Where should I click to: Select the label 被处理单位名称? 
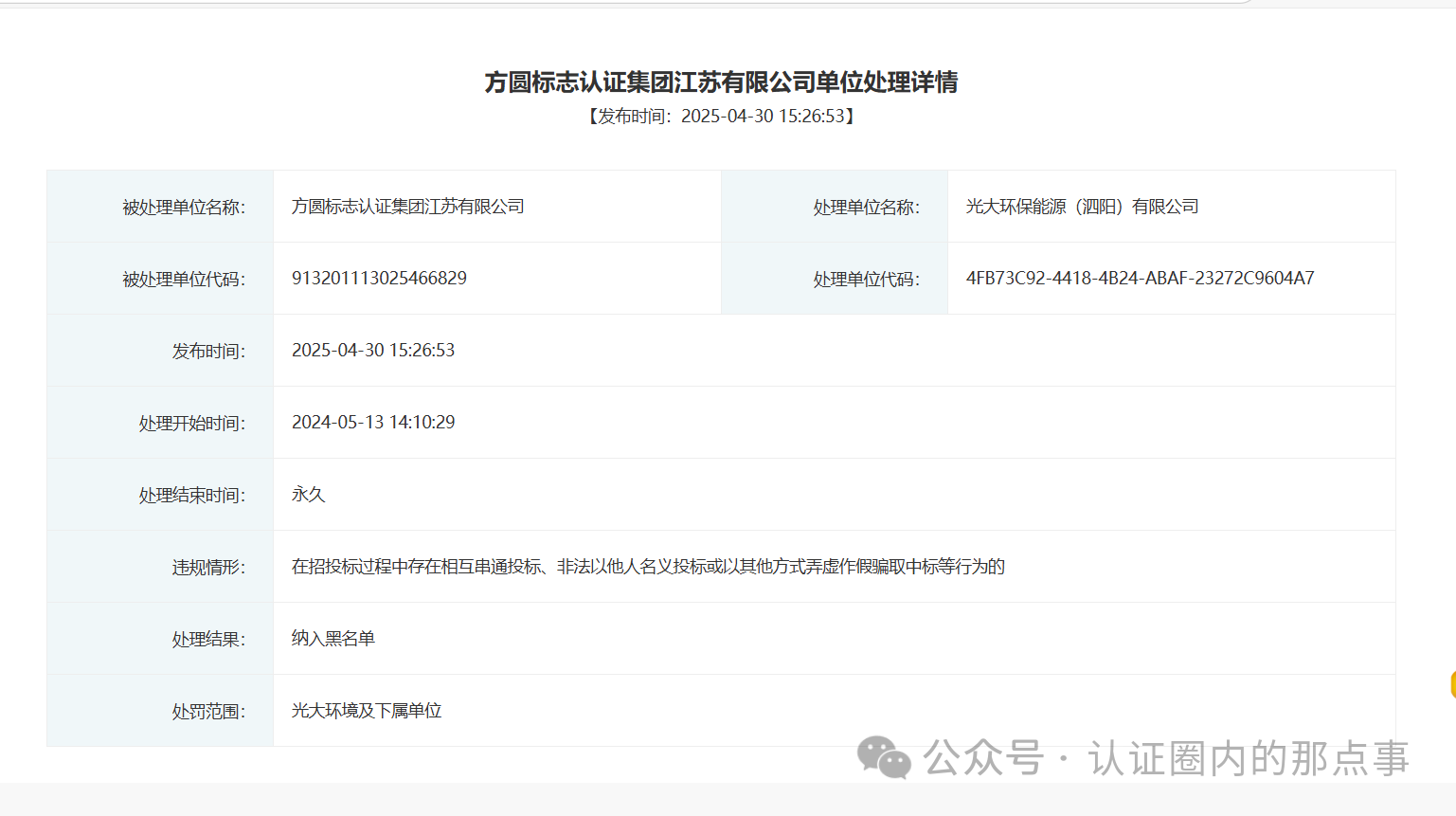tap(184, 207)
